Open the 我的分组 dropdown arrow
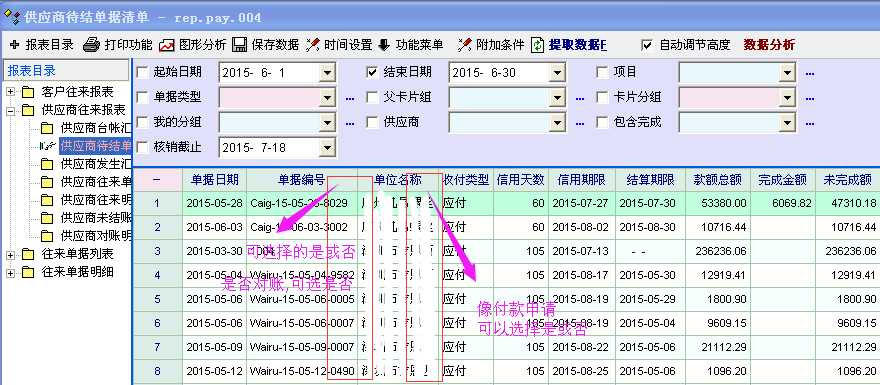 (x=327, y=122)
